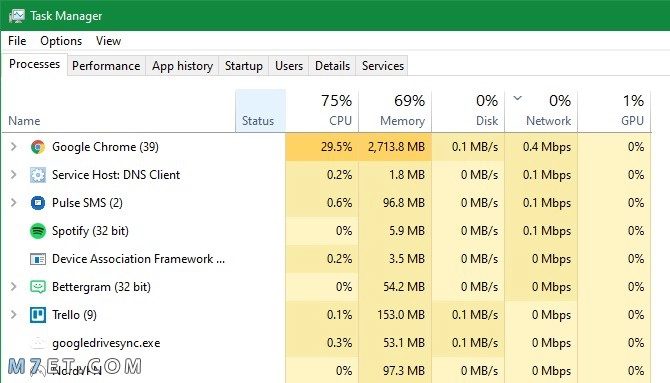670x383 pixels.
Task: Open the Options menu
Action: [61, 41]
